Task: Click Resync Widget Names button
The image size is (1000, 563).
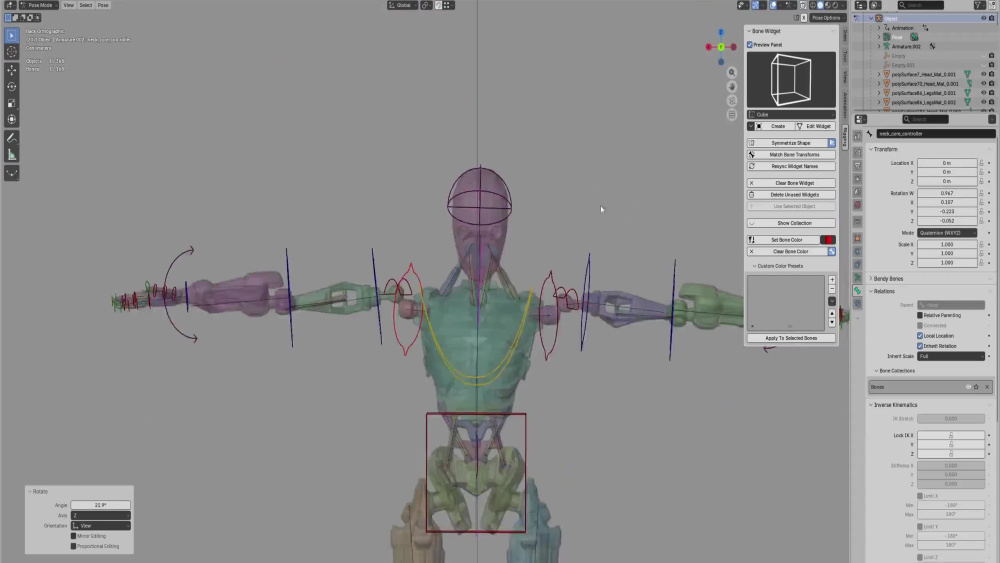Action: pyautogui.click(x=791, y=166)
